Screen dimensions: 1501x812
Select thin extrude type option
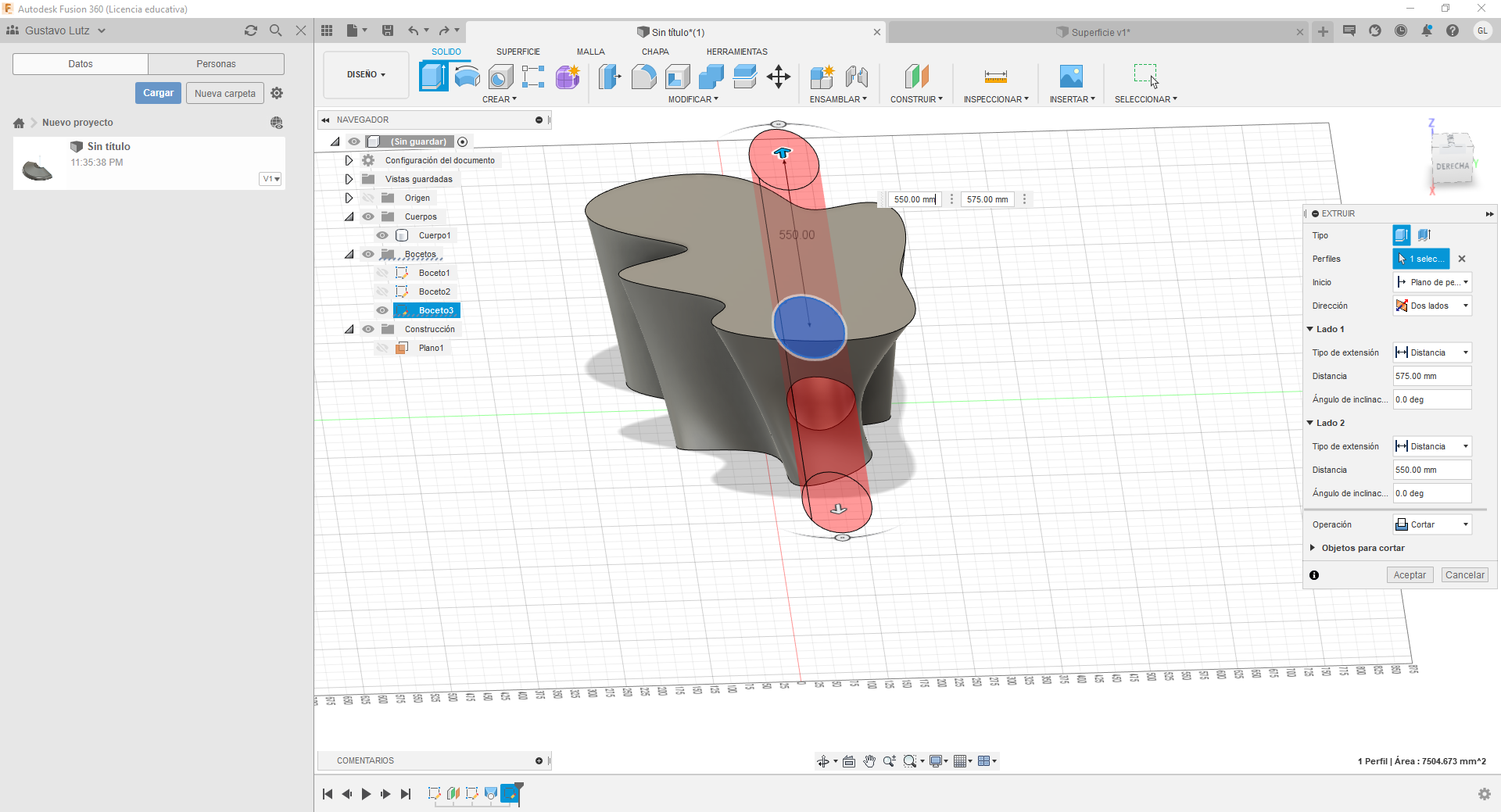1424,235
